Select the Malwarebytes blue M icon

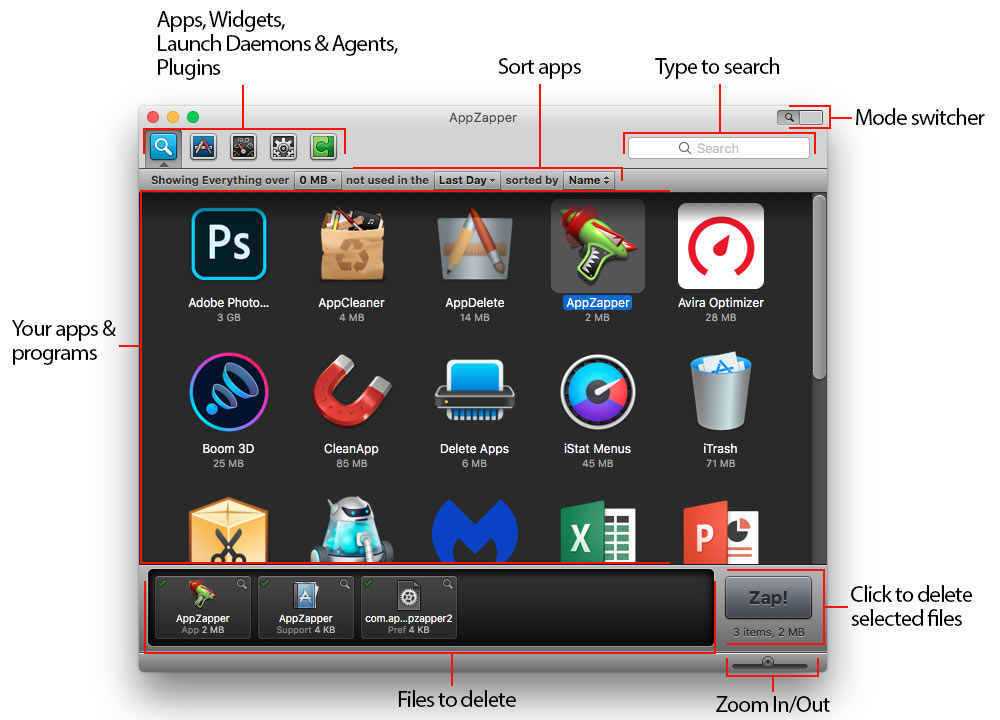pyautogui.click(x=474, y=531)
